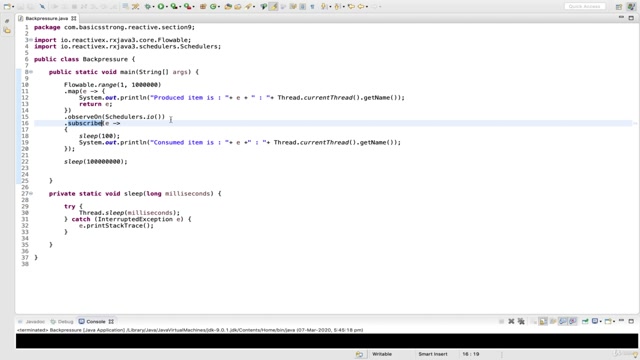The image size is (640, 360).
Task: Toggle Show Whitespace Characters pilcrow button
Action: [x=312, y=7]
